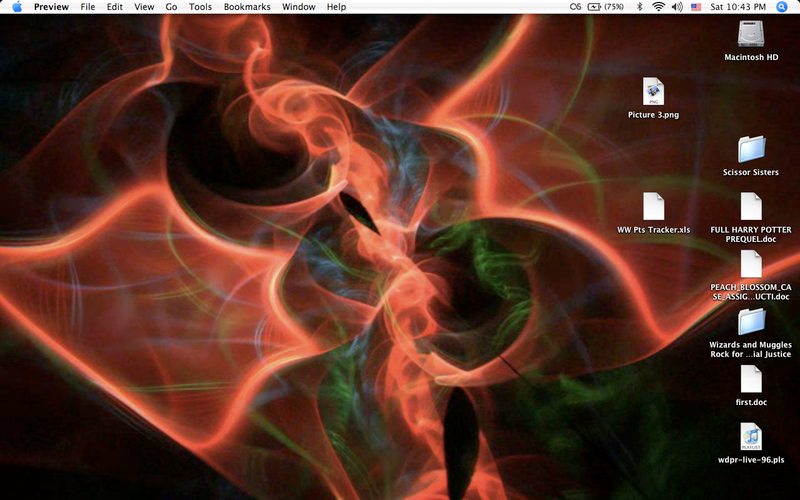Open the Tools menu
This screenshot has width=800, height=500.
(200, 7)
